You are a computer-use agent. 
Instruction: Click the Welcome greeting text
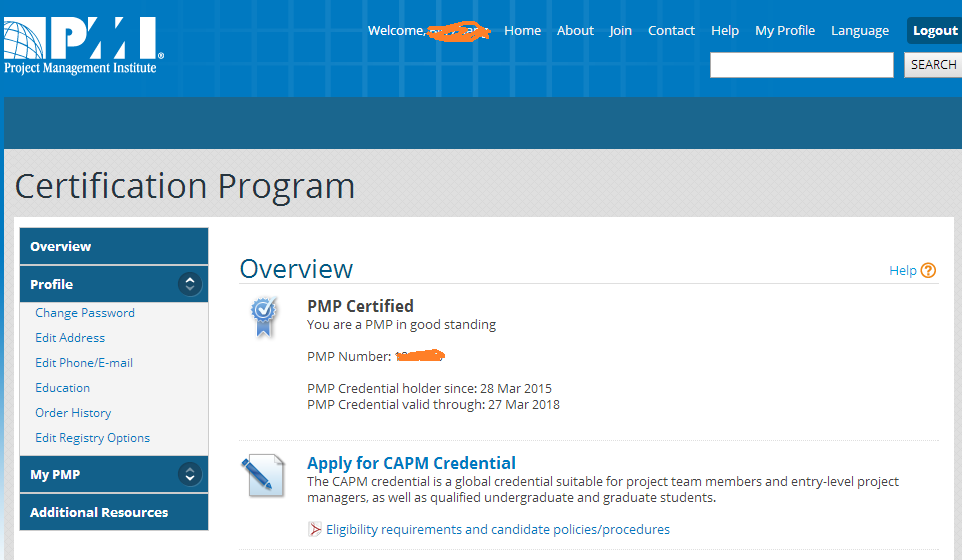point(396,31)
